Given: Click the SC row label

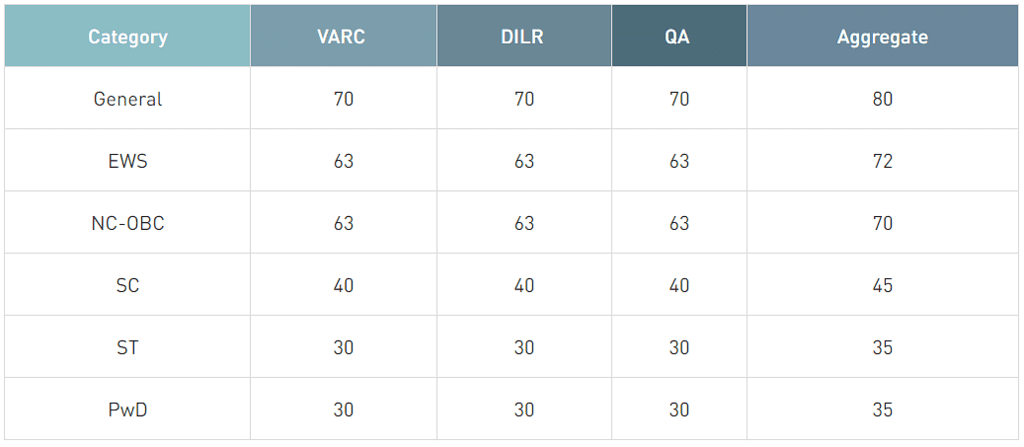Looking at the screenshot, I should click(x=127, y=285).
